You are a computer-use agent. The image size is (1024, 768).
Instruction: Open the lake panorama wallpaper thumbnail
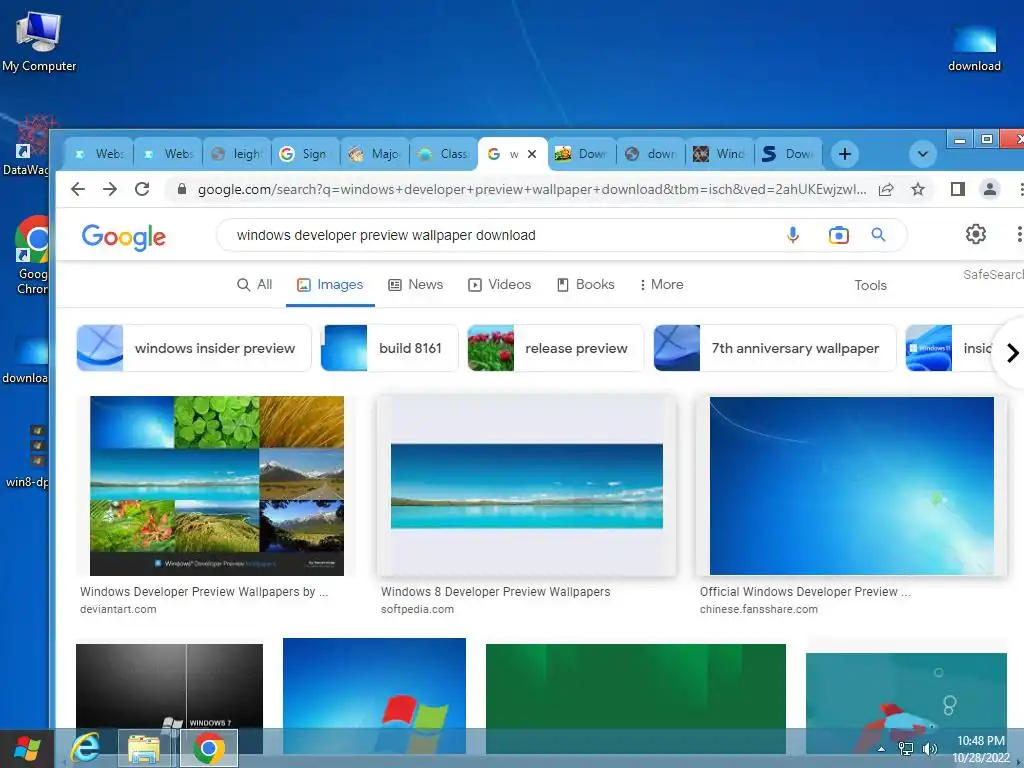click(526, 486)
